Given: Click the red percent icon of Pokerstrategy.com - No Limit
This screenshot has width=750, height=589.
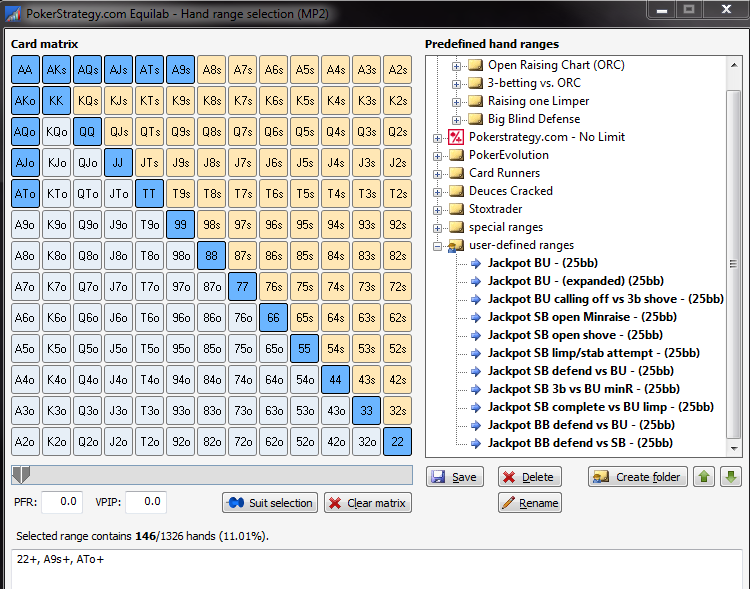Looking at the screenshot, I should [x=456, y=137].
